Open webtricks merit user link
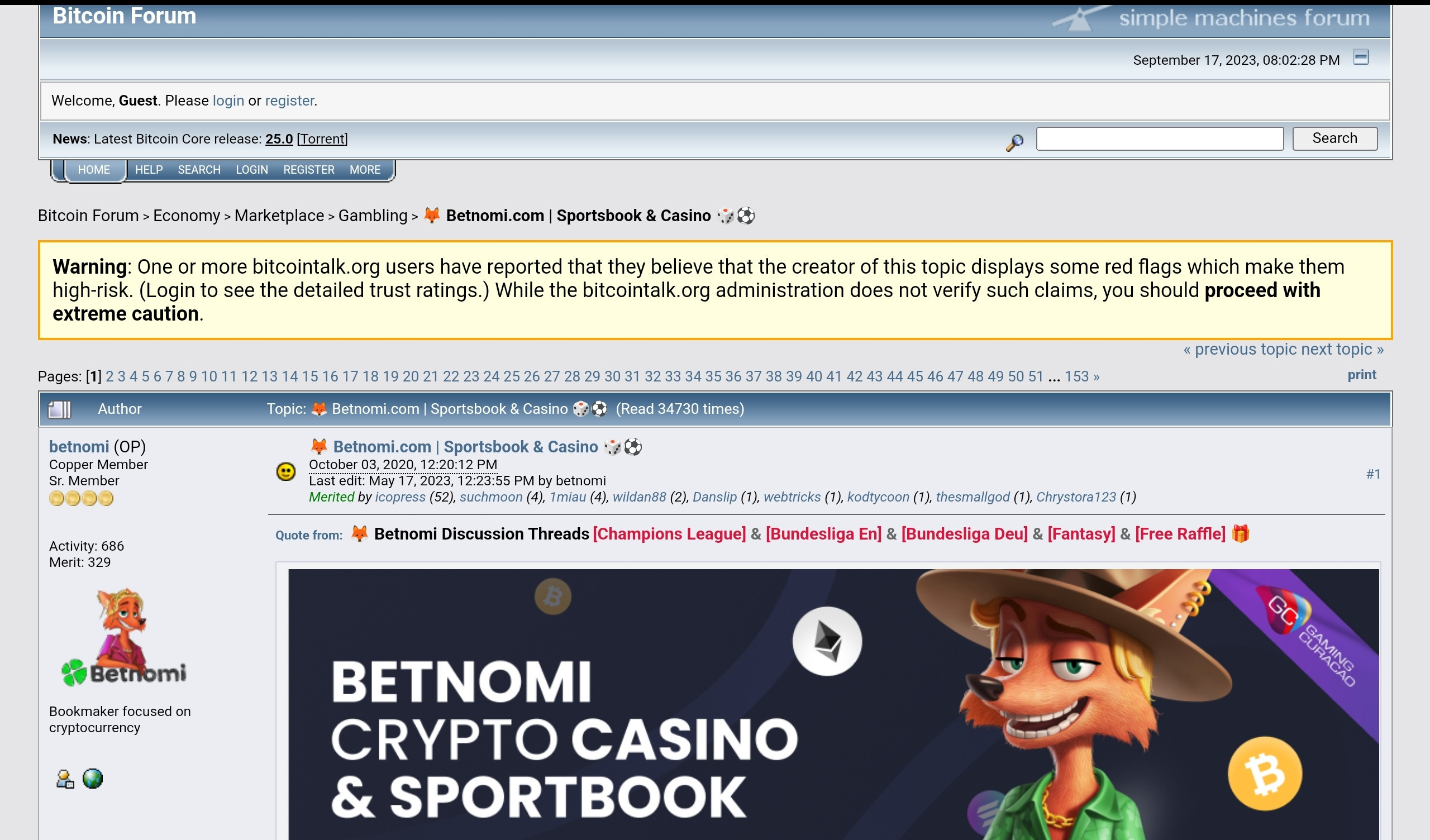 tap(792, 497)
